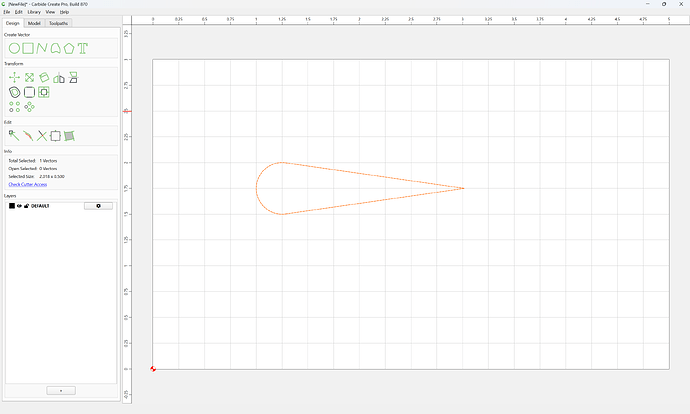The width and height of the screenshot is (690, 414).
Task: Activate the Warp envelope tool
Action: 69,136
